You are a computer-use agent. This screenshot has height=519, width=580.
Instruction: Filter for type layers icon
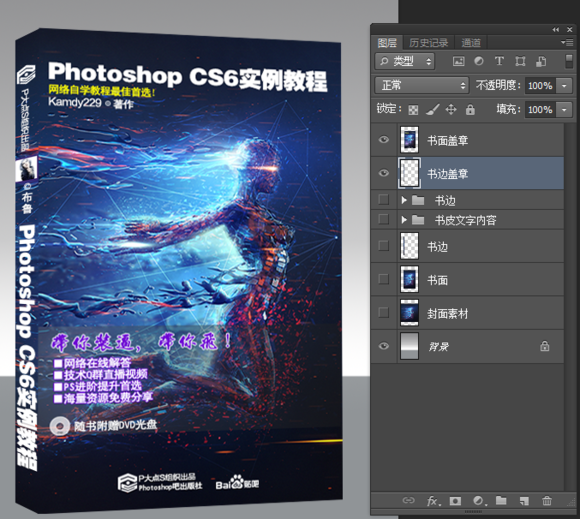[x=499, y=61]
